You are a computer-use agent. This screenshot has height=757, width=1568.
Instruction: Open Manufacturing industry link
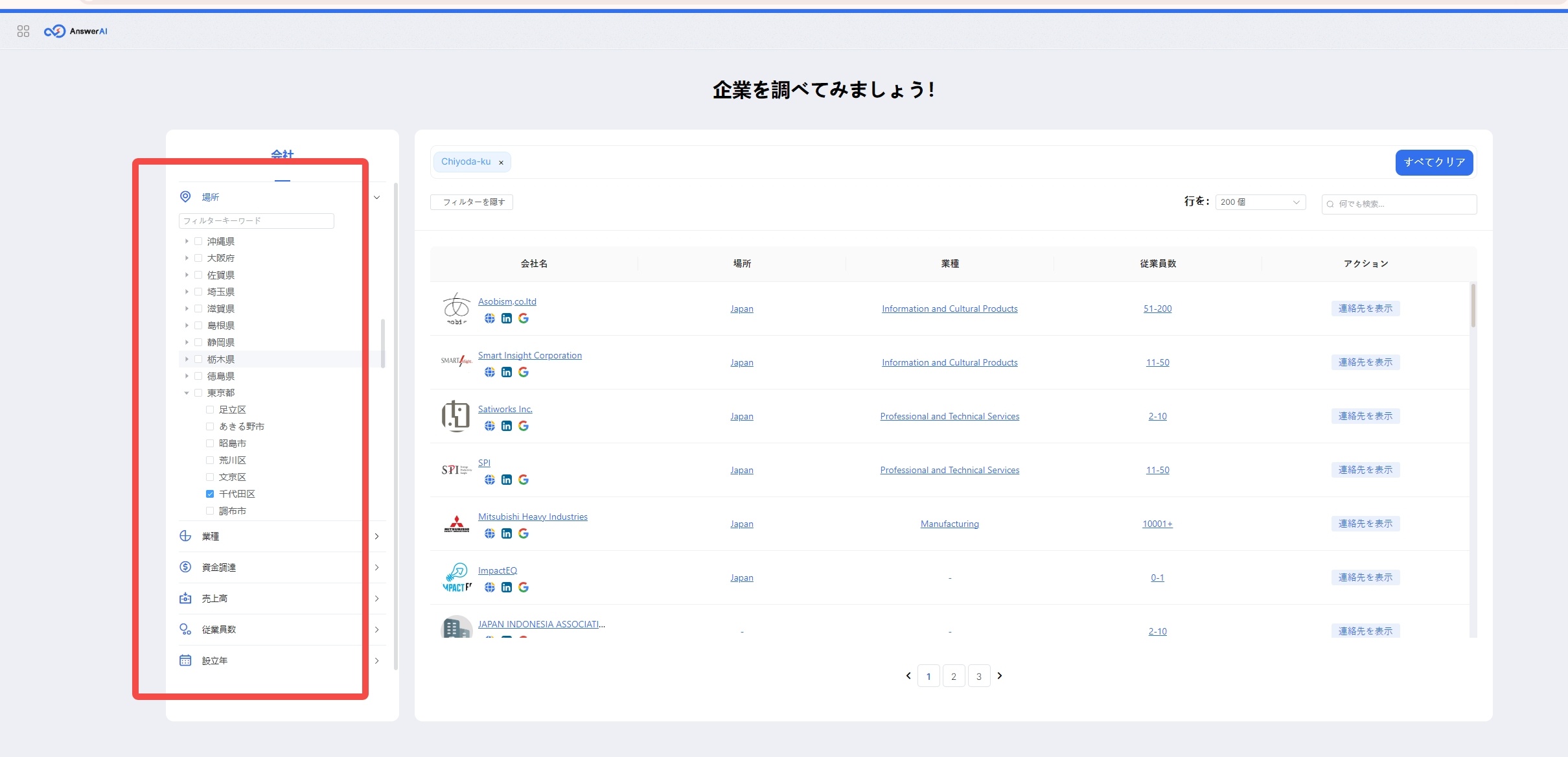[x=950, y=524]
